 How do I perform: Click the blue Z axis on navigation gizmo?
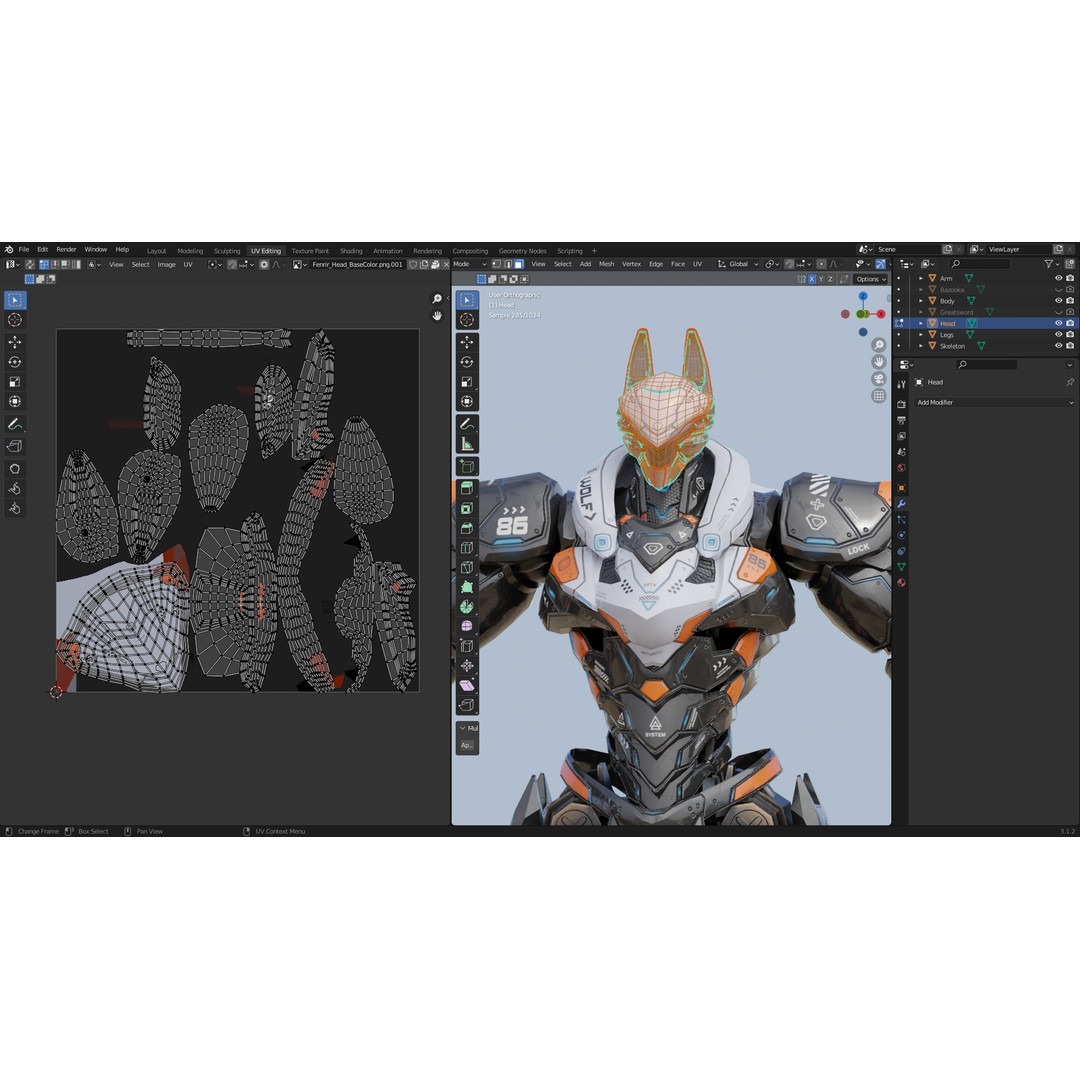[863, 296]
